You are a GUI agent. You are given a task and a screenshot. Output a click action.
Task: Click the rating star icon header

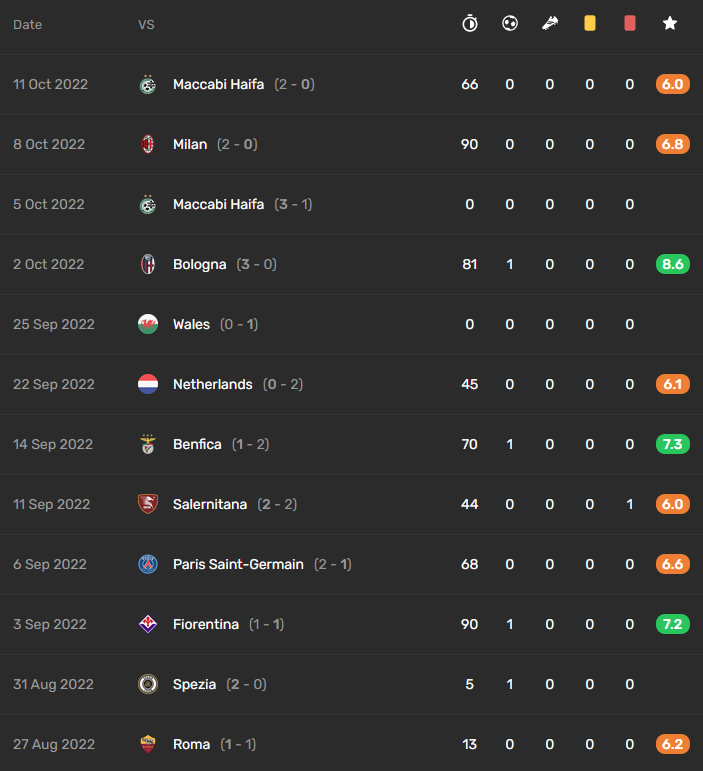670,23
